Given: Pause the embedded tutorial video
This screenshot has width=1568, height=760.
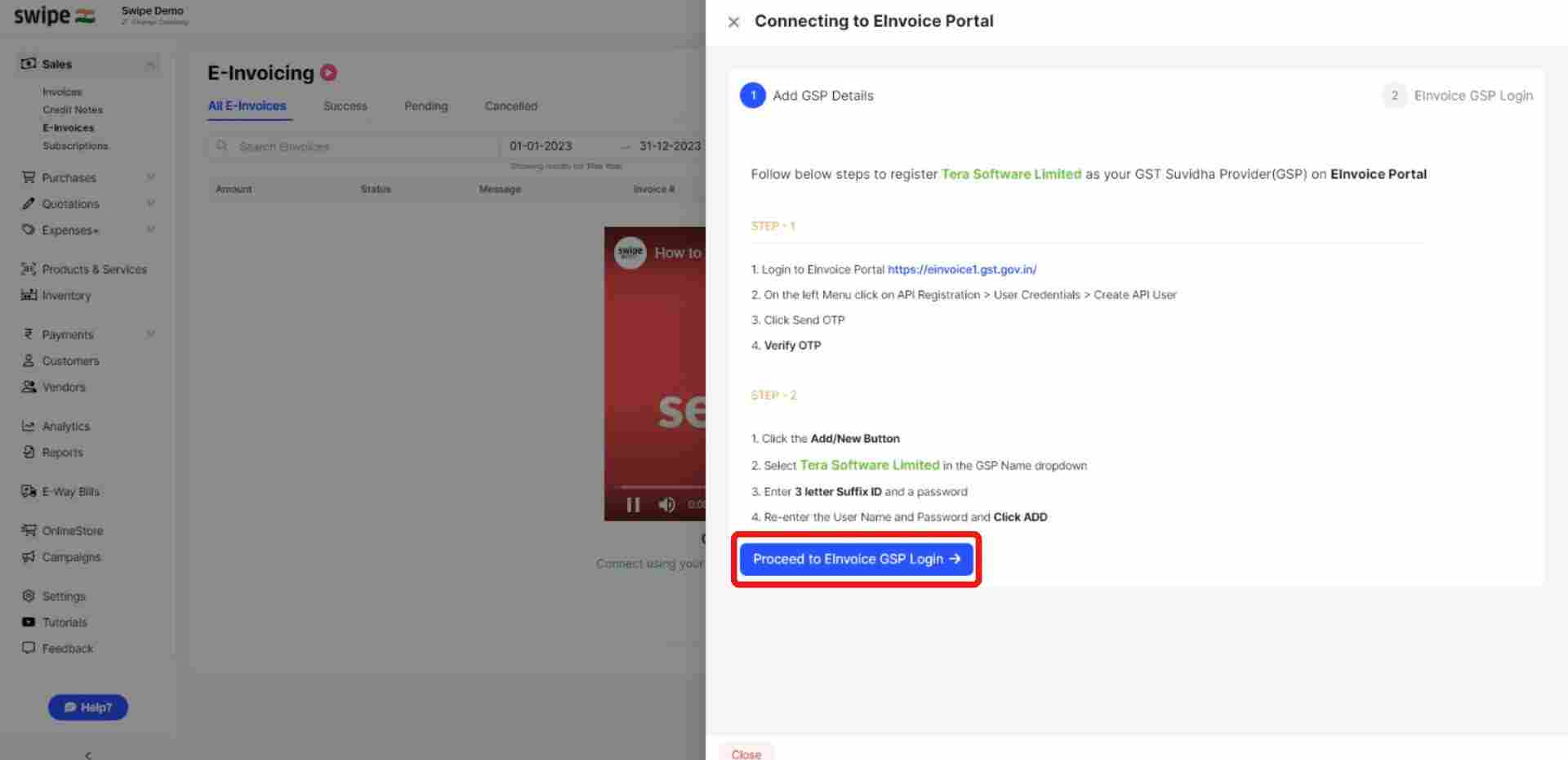Looking at the screenshot, I should click(x=633, y=505).
